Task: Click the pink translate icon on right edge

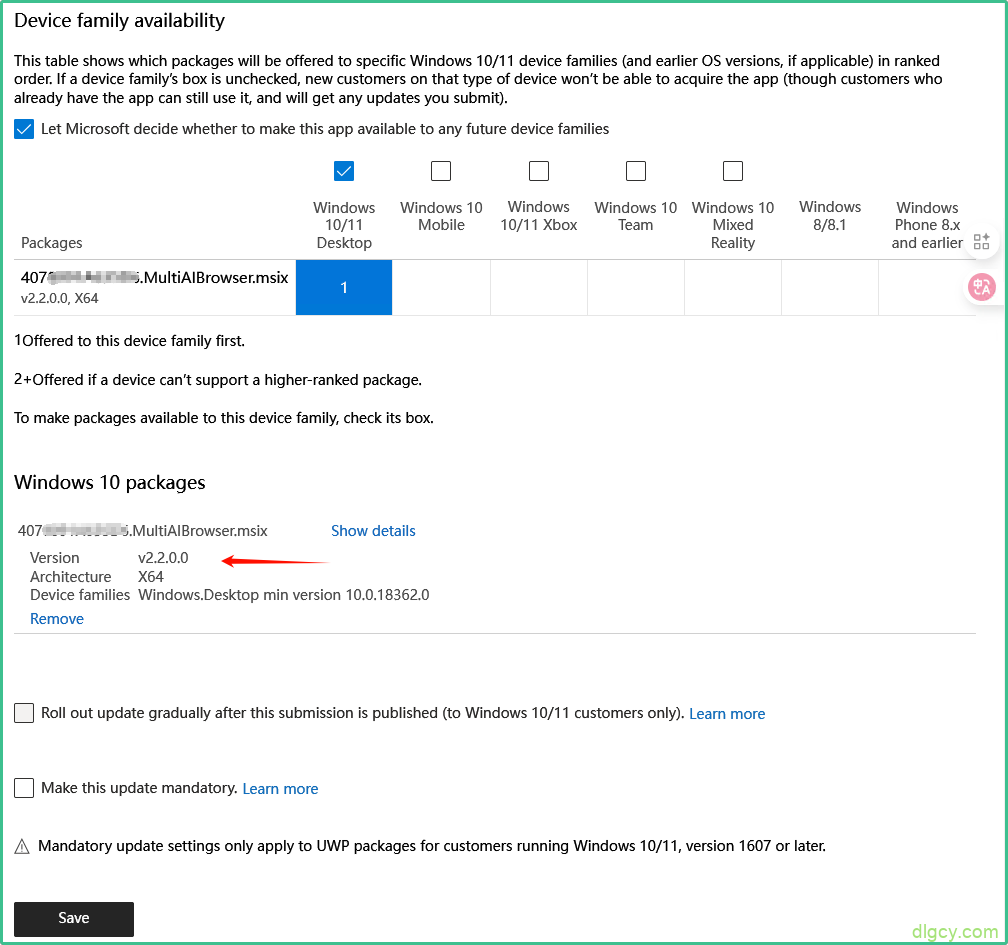Action: click(x=981, y=287)
